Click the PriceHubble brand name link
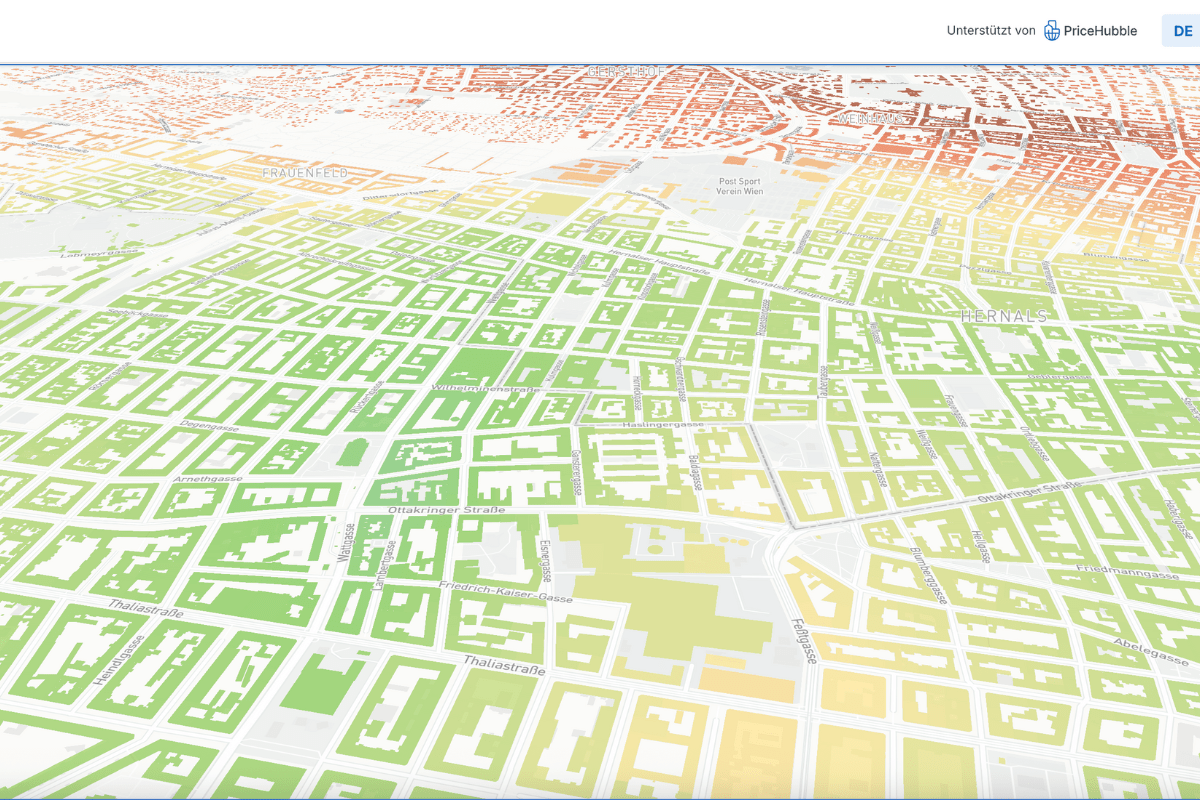 point(1100,31)
